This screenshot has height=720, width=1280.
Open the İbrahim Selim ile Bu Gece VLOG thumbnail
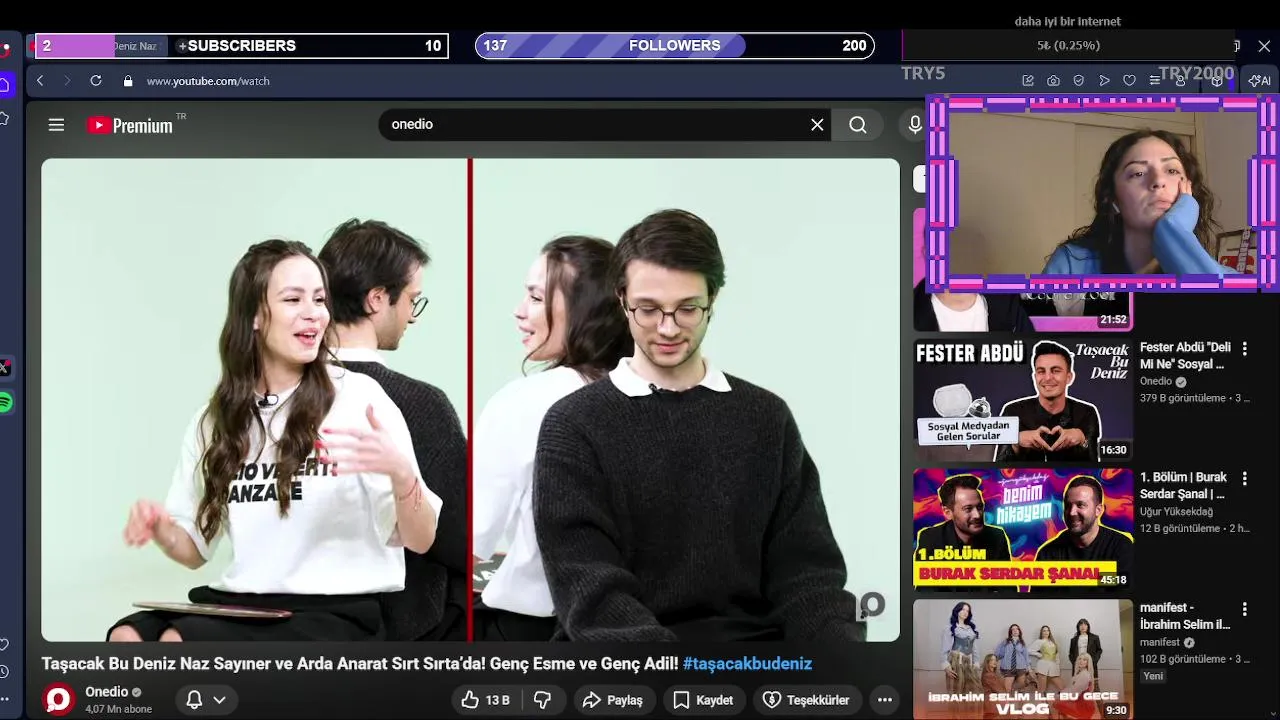pyautogui.click(x=1023, y=660)
